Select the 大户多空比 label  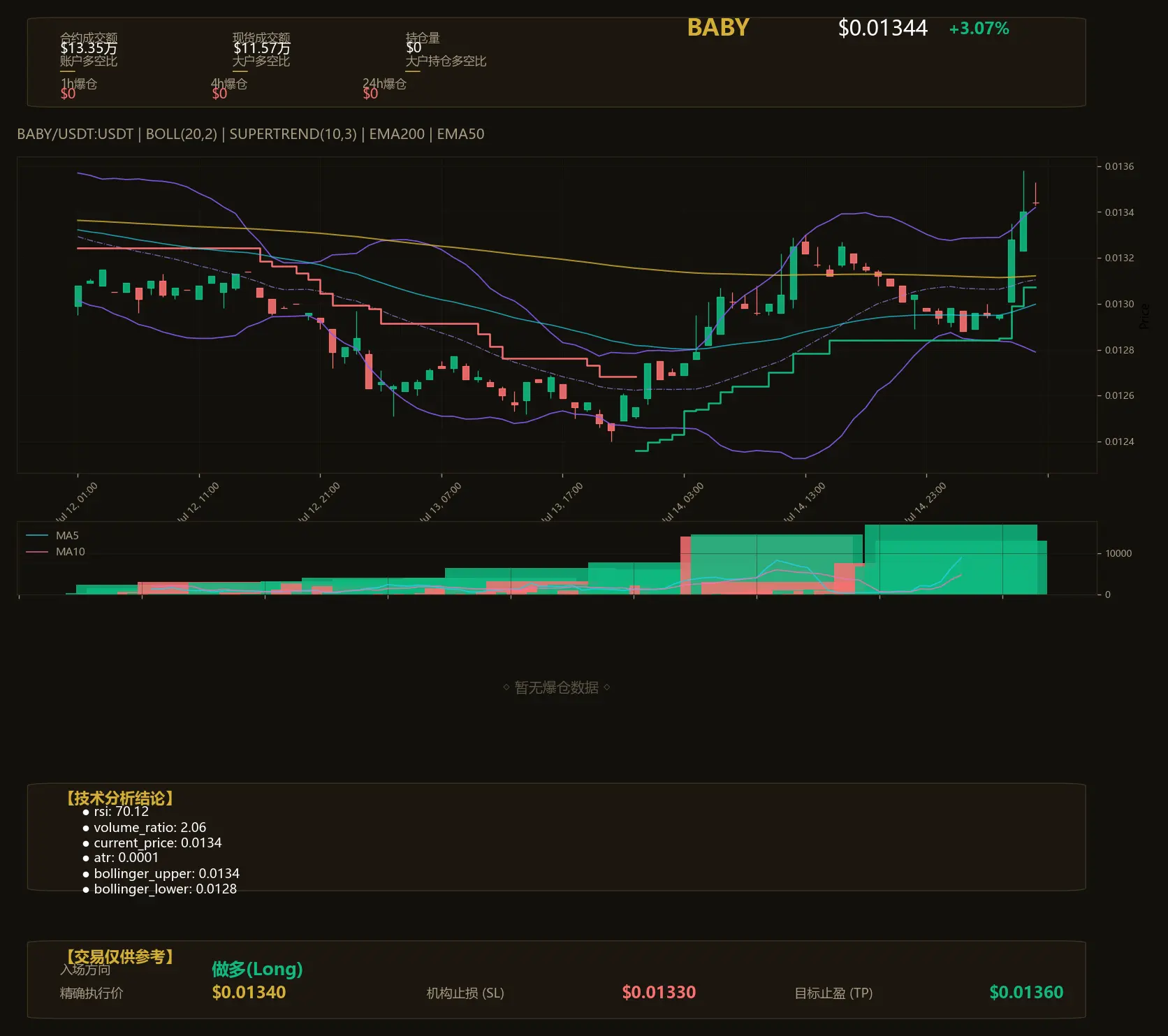261,61
